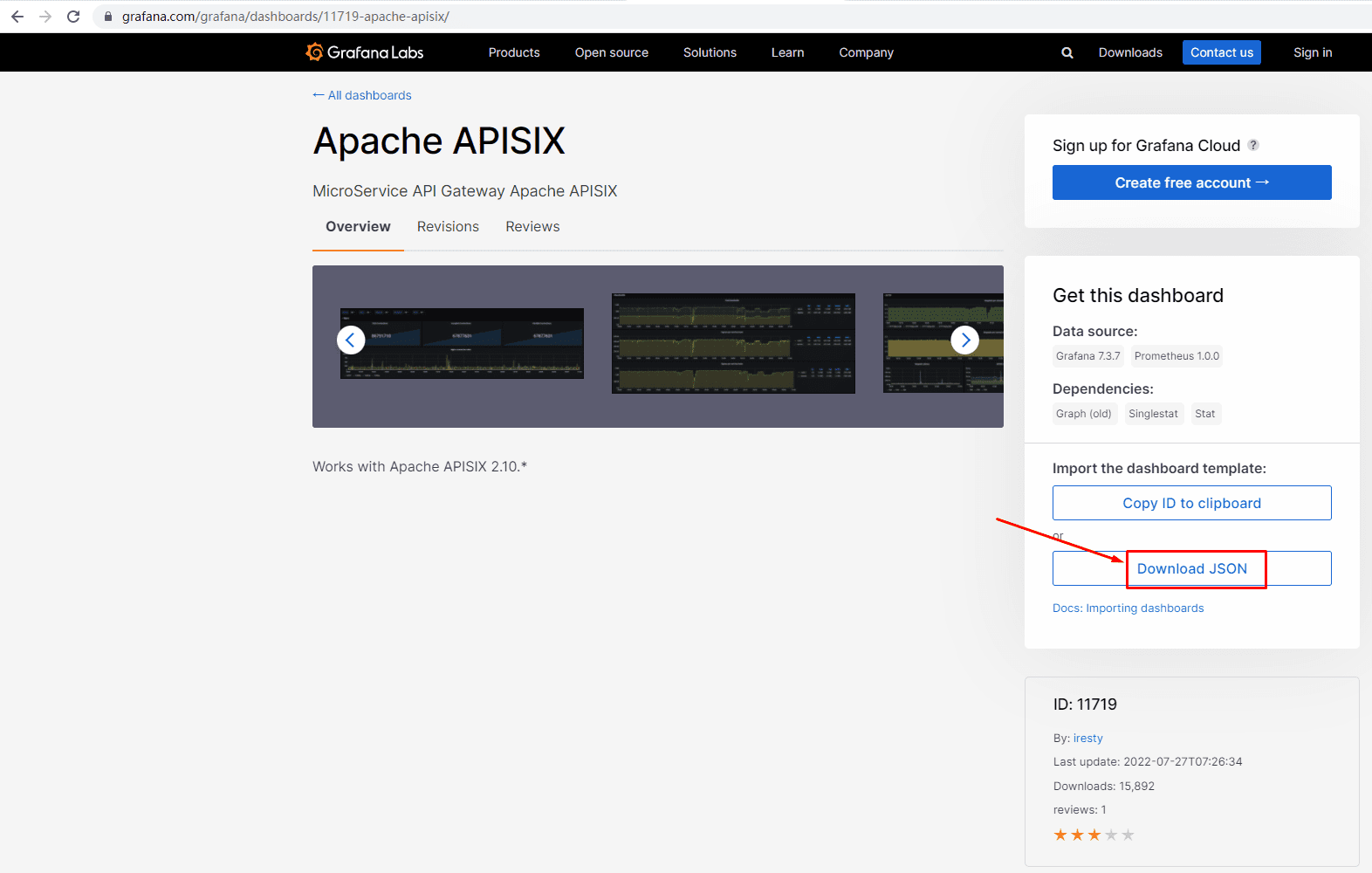
Task: Click the 'Works with Apache APISIX 2.10.*' text
Action: click(x=420, y=467)
